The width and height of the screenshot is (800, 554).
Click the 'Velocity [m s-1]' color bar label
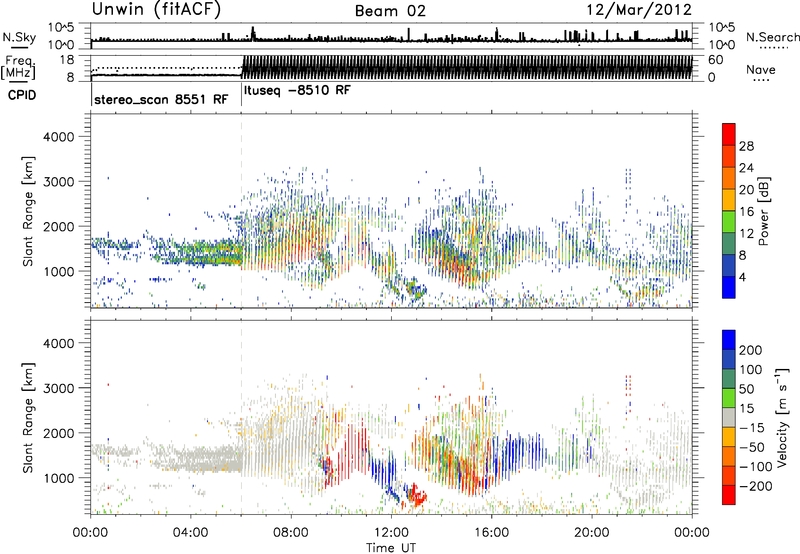pos(781,417)
